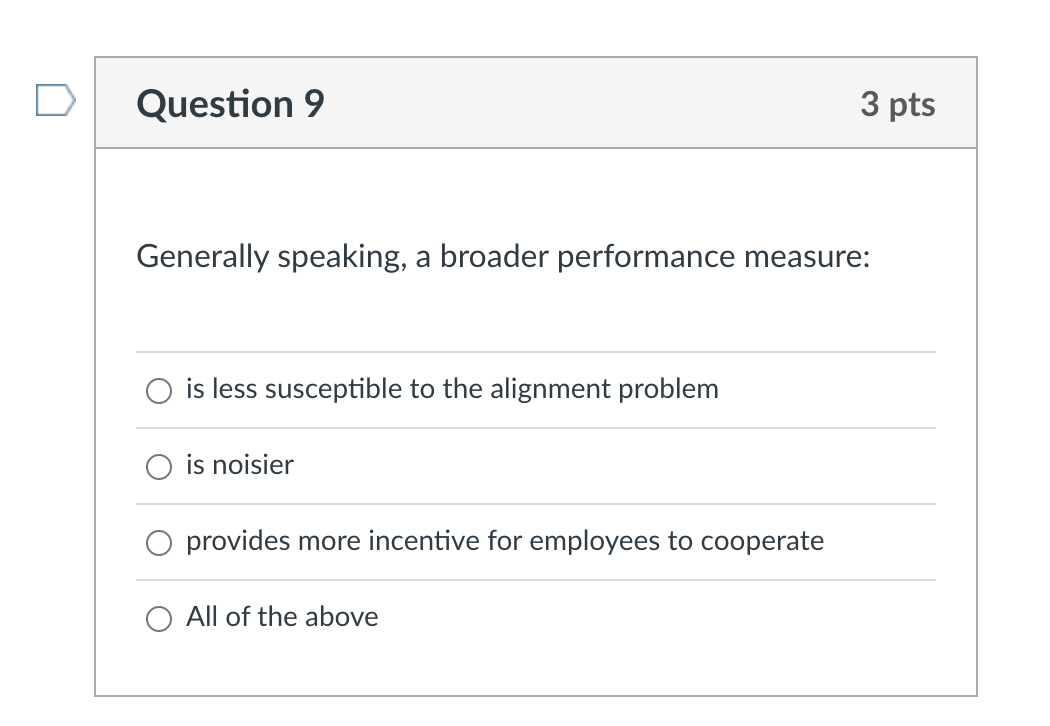Screen dimensions: 1050x726
Task: Click the Question 9 header bar
Action: coord(536,103)
